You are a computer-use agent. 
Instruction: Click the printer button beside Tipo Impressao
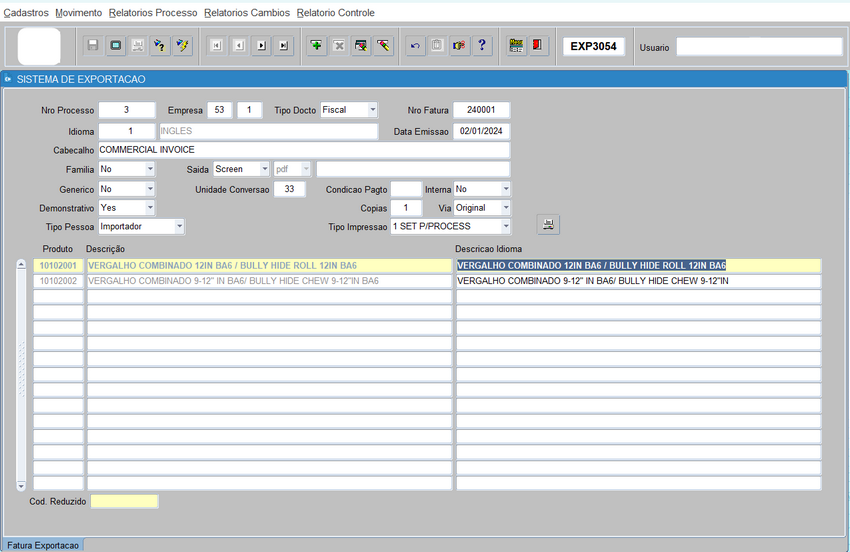pos(548,224)
